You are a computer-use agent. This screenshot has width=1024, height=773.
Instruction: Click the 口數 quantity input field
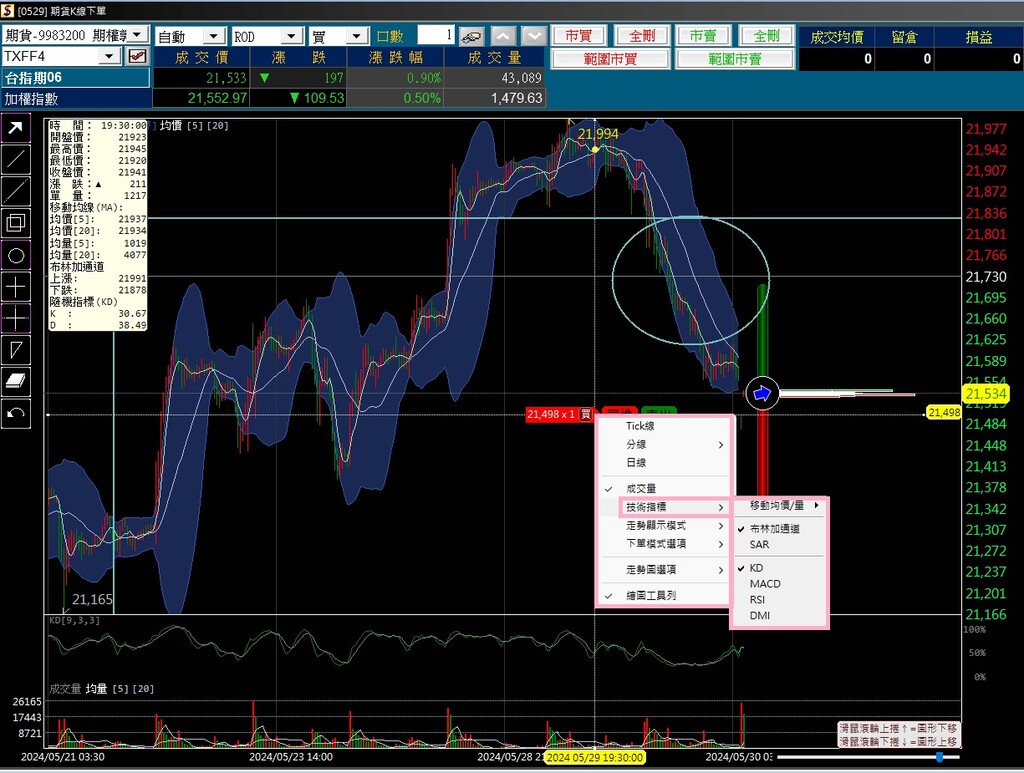click(x=435, y=35)
